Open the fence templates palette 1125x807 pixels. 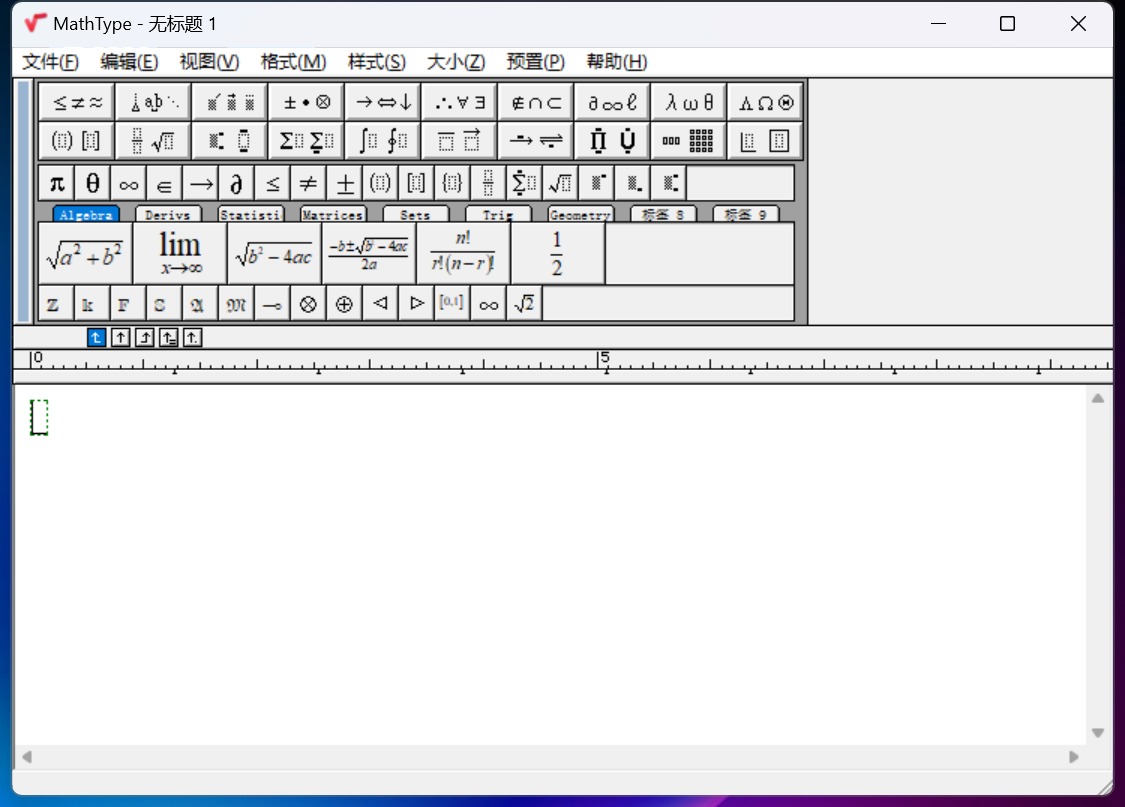coord(77,141)
